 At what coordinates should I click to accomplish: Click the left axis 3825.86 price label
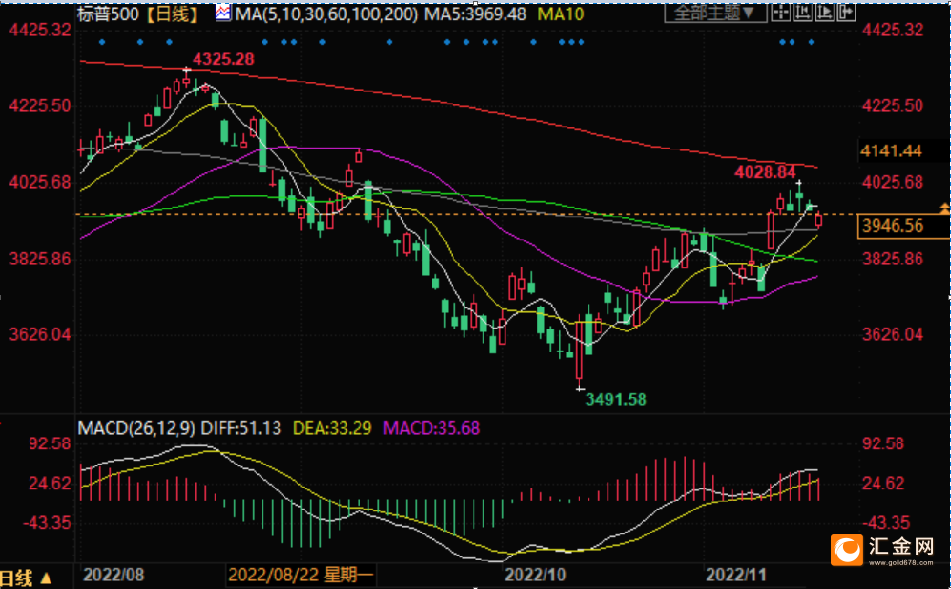40,258
